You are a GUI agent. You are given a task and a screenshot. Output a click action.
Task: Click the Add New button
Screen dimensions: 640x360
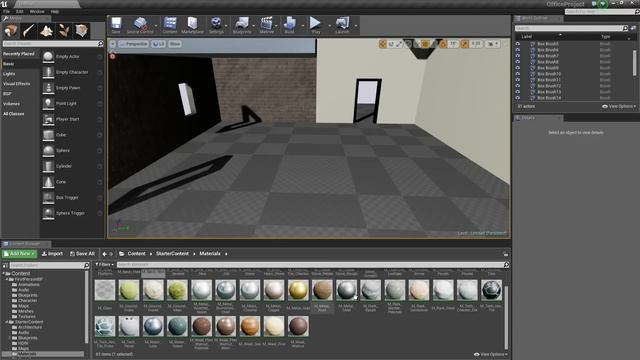(x=20, y=254)
